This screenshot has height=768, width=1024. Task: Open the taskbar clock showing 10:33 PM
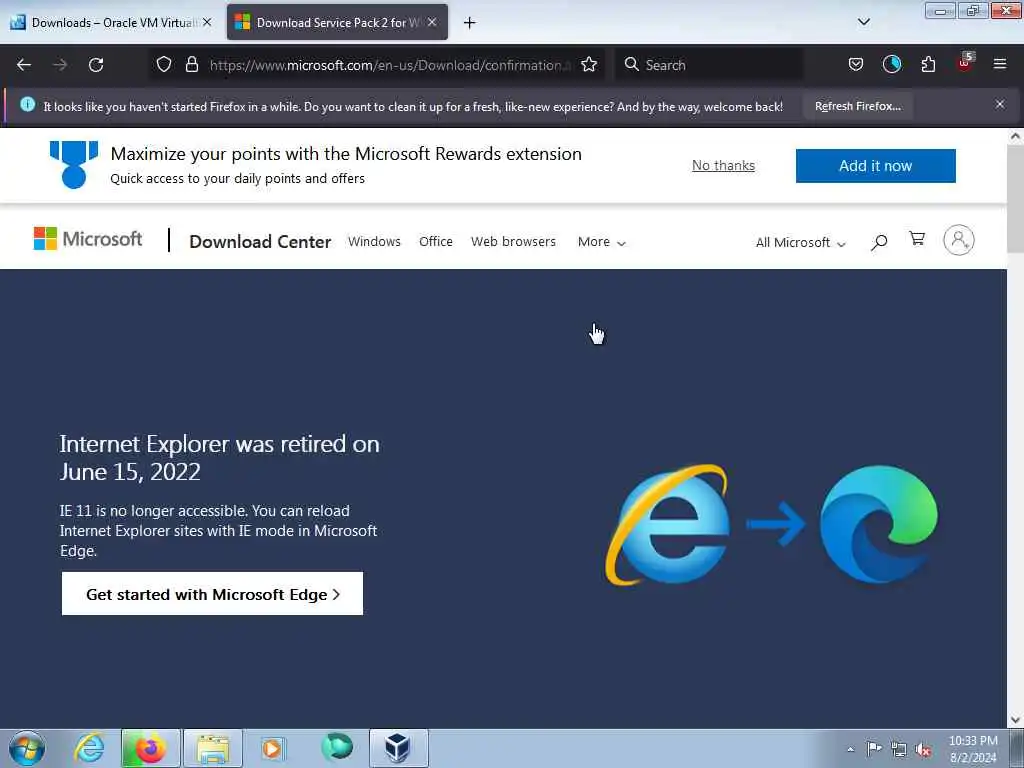pos(973,749)
